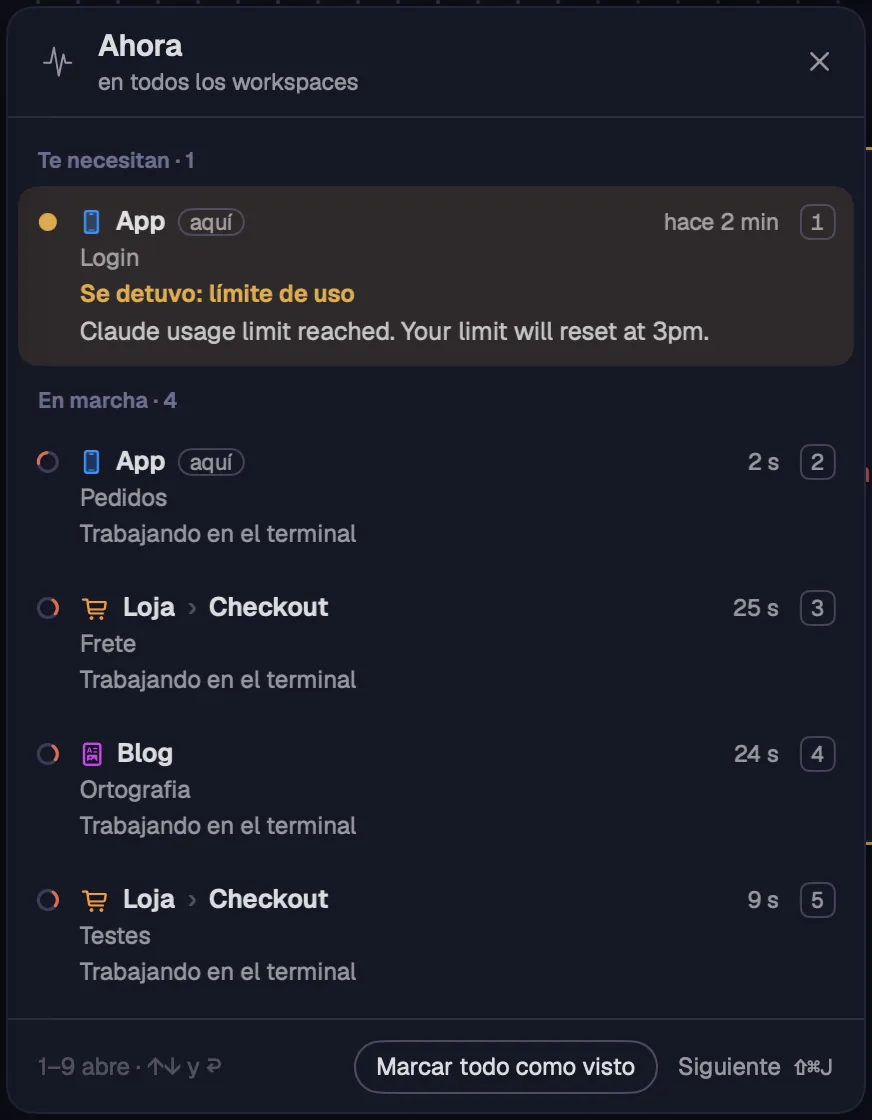This screenshot has width=872, height=1120.
Task: Open the Ortografia task in Blog
Action: click(436, 789)
